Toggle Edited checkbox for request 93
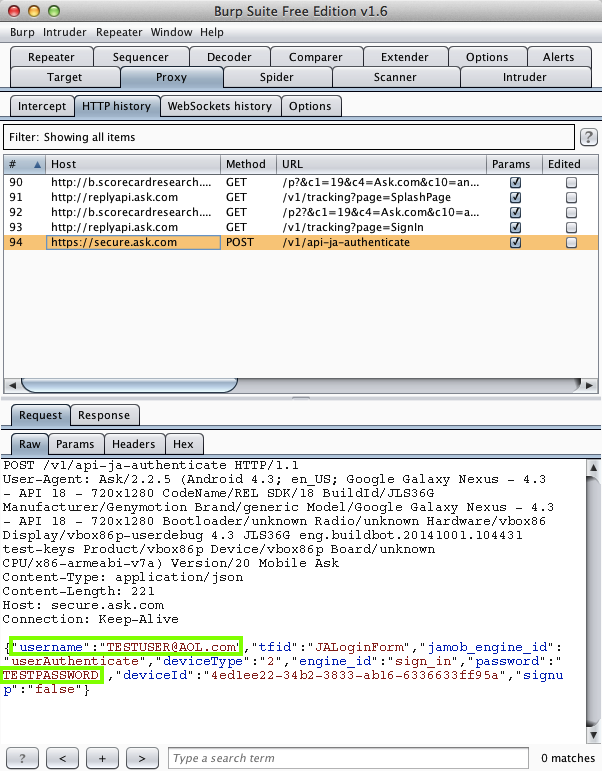Screen dimensions: 602x771 pos(571,227)
